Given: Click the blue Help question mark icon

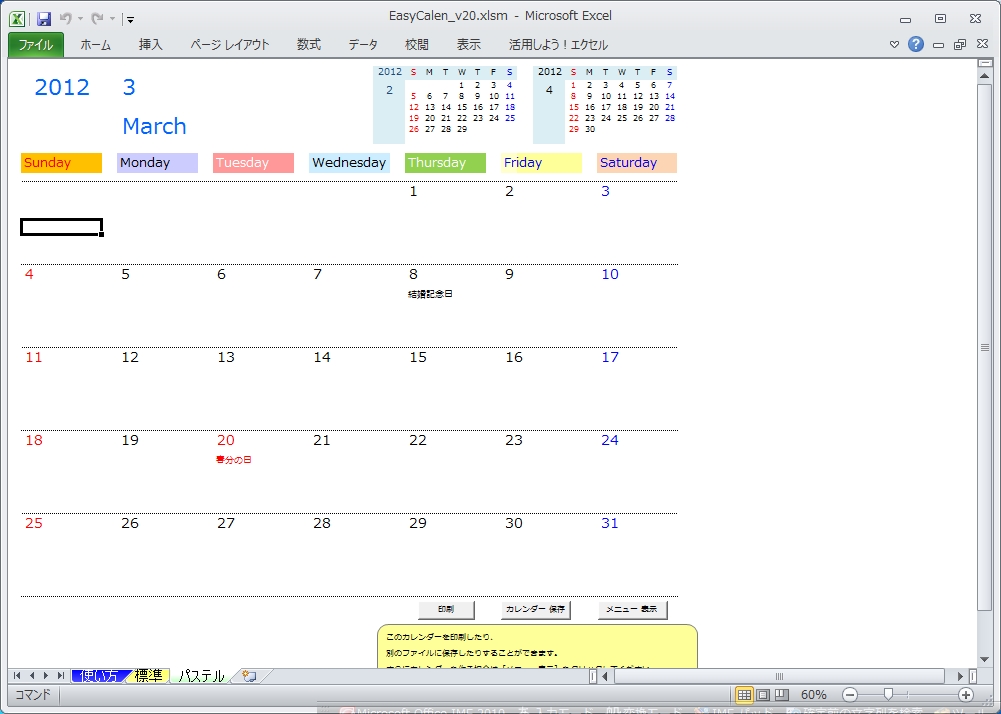Looking at the screenshot, I should pos(915,44).
